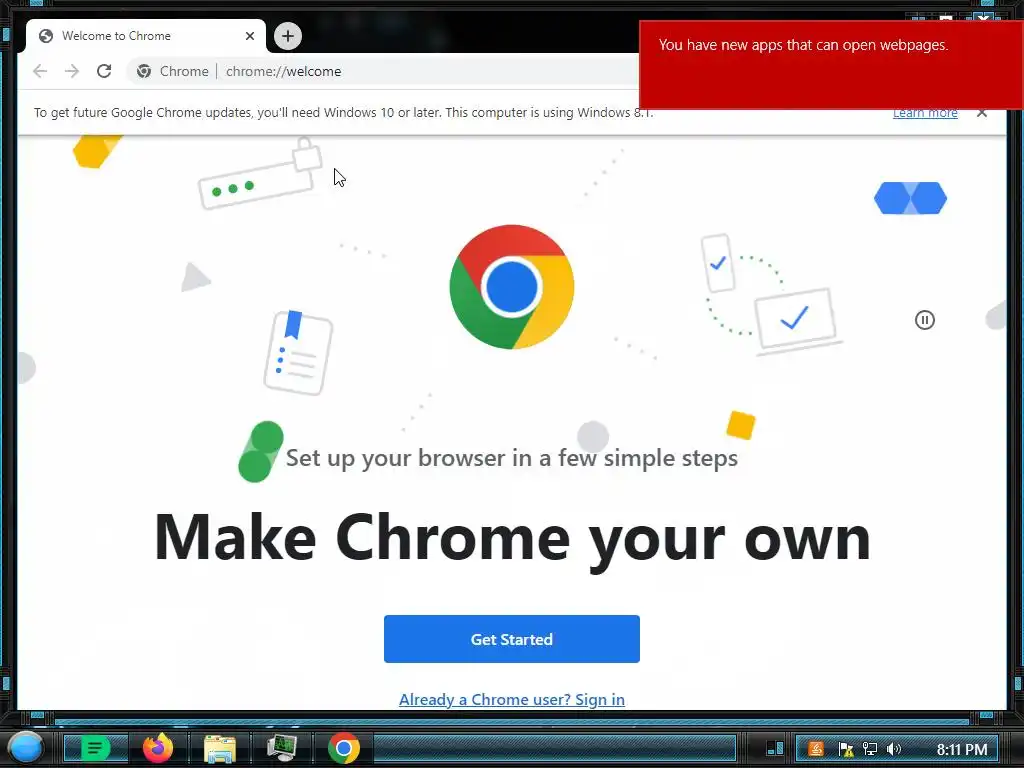Click the desktop switcher icon beside the tray
Viewport: 1024px width, 768px height.
click(x=775, y=748)
